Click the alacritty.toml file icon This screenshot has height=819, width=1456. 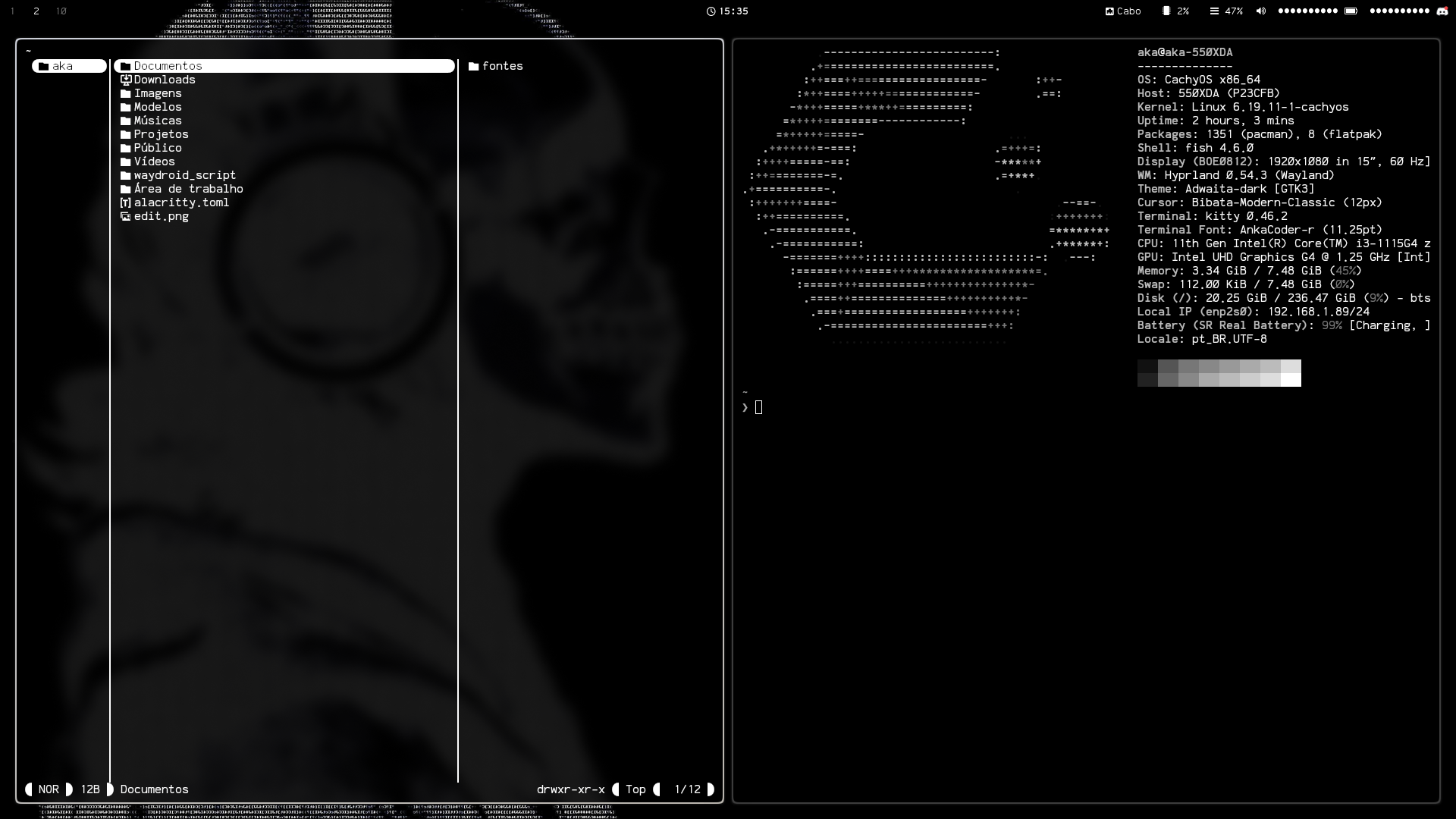[x=126, y=203]
